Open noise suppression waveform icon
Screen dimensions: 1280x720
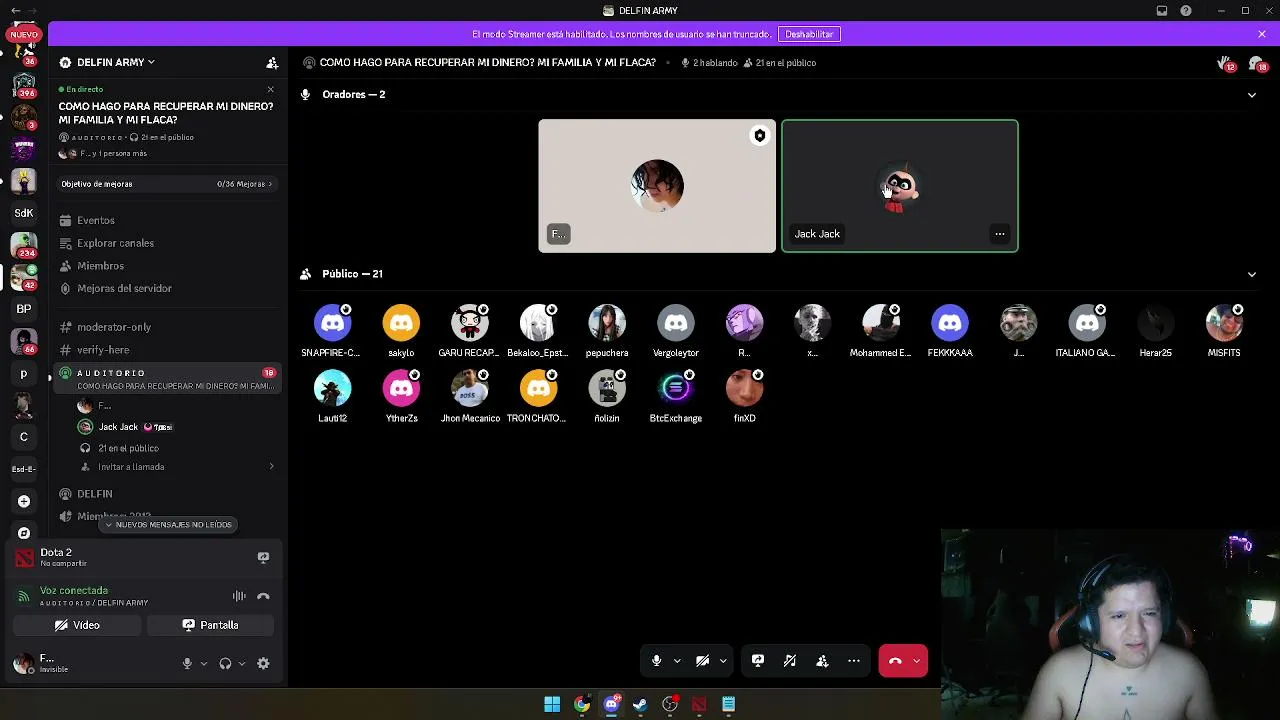point(239,596)
